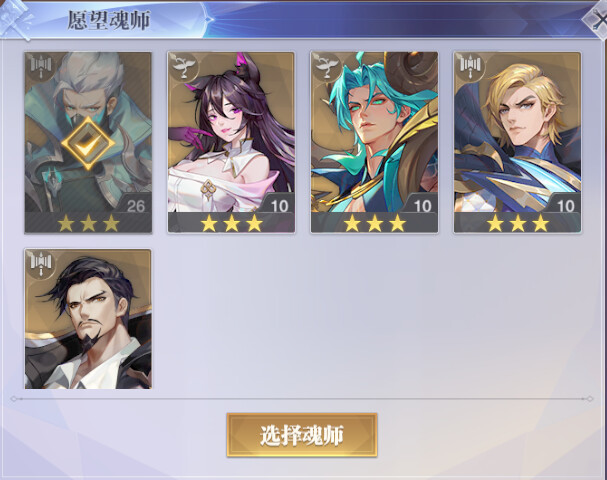Click the class icon on blonde-haired hero card
The width and height of the screenshot is (607, 480).
470,67
